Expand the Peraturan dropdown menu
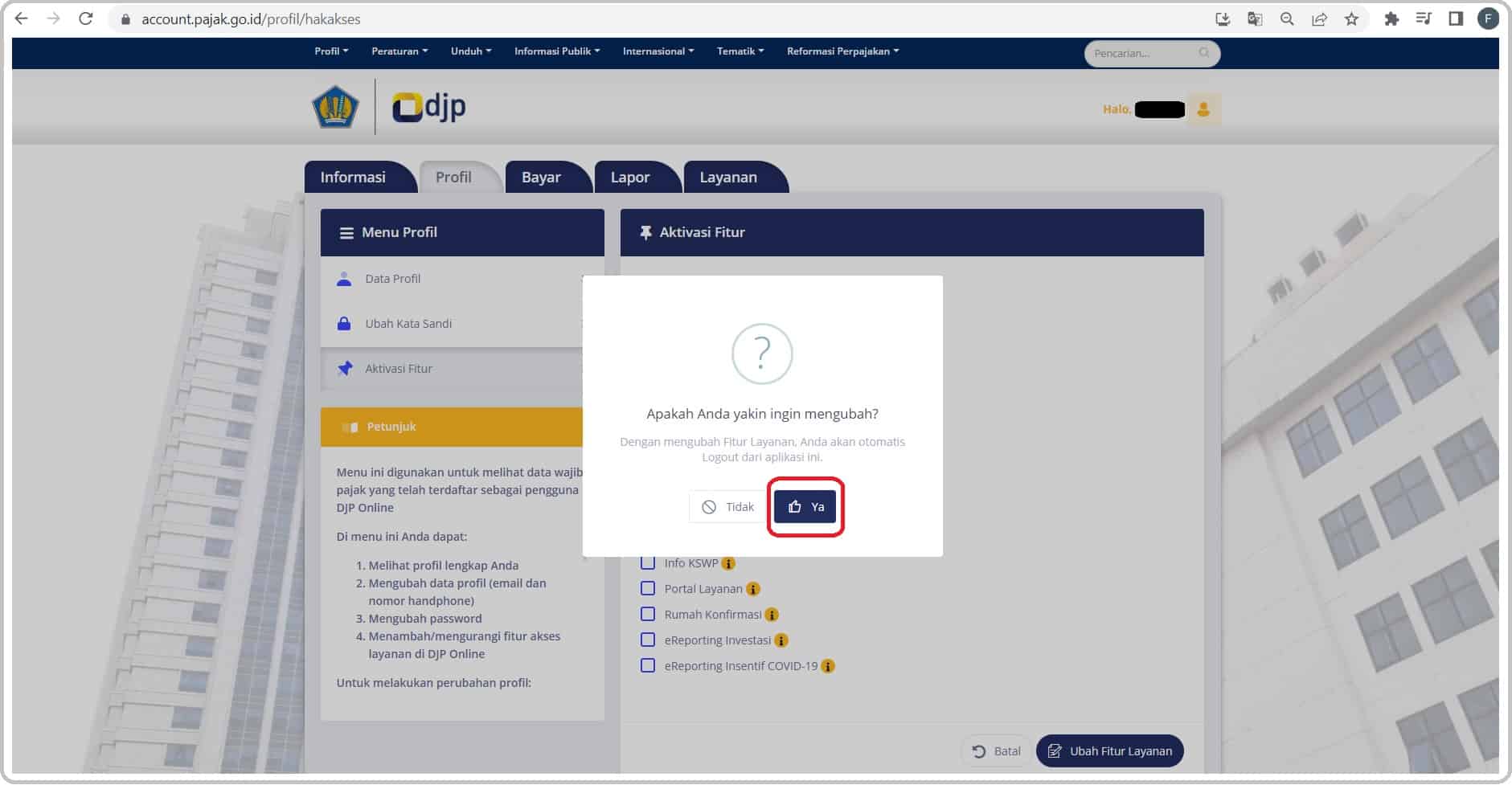Screen dimensions: 1512x785 pos(400,51)
